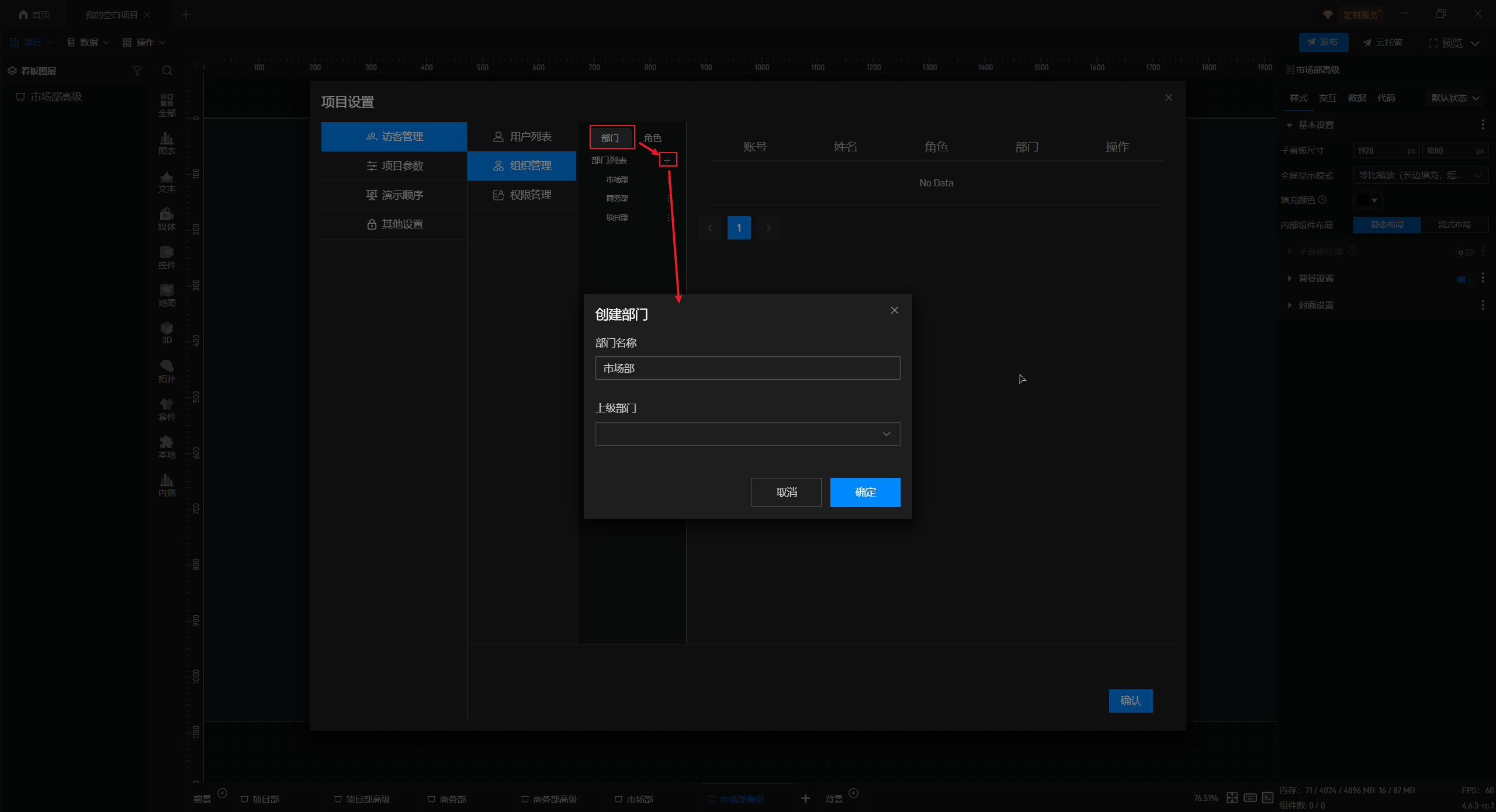The height and width of the screenshot is (812, 1496).
Task: Click the 取消 button
Action: pyautogui.click(x=786, y=492)
